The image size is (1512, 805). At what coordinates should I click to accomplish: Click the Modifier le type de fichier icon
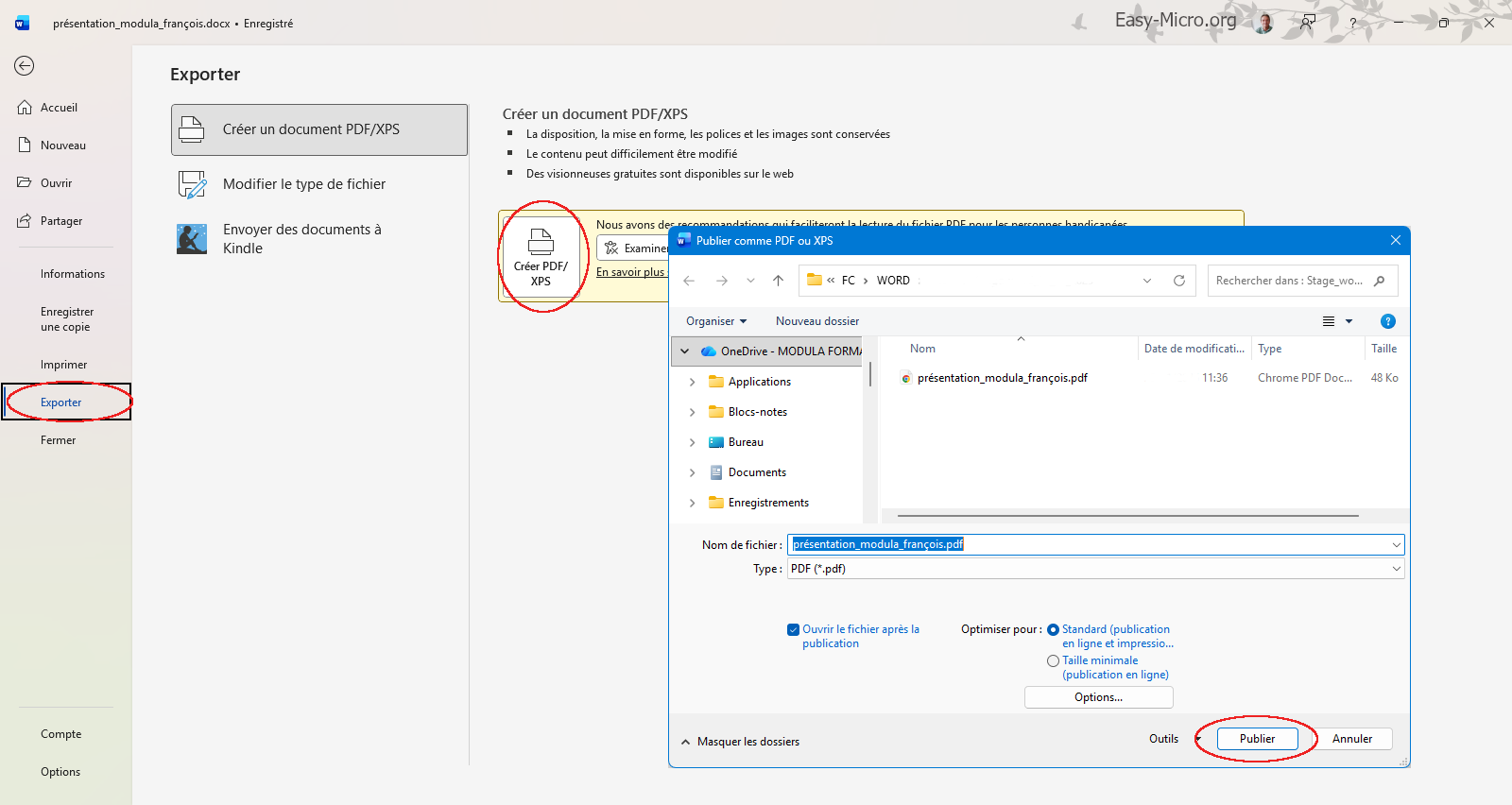coord(192,184)
